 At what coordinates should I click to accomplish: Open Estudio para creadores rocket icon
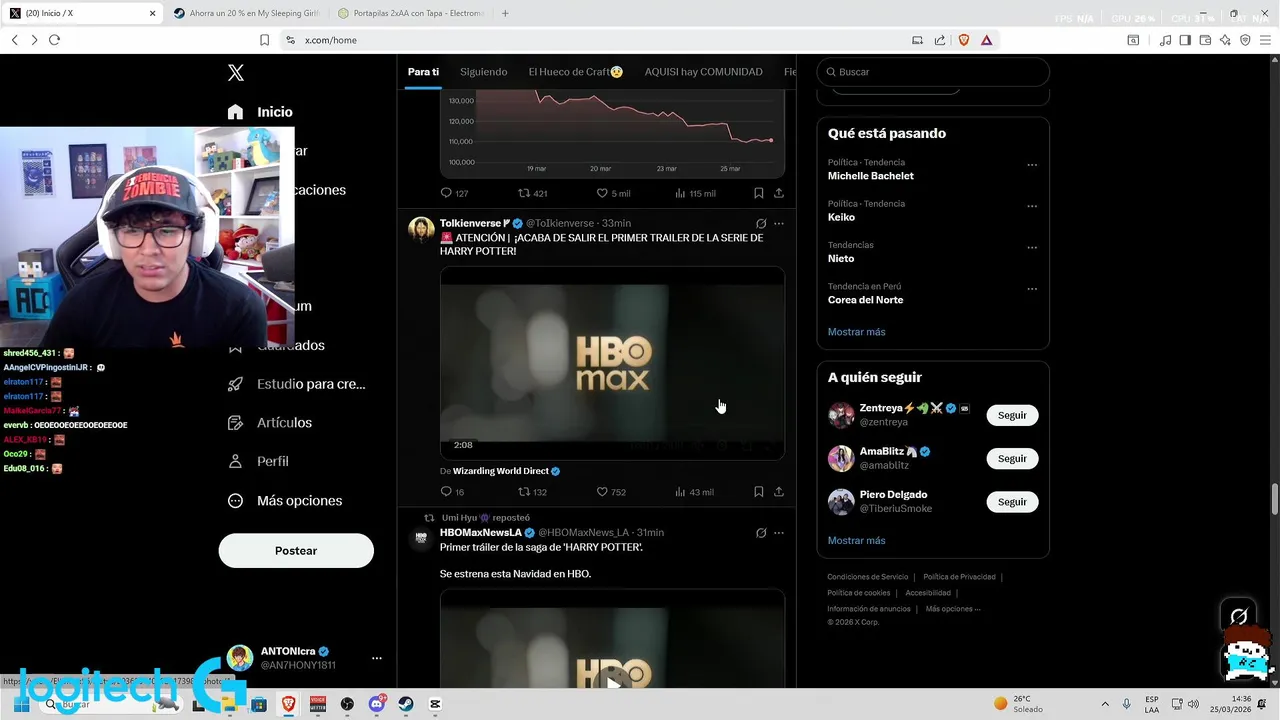pyautogui.click(x=235, y=384)
